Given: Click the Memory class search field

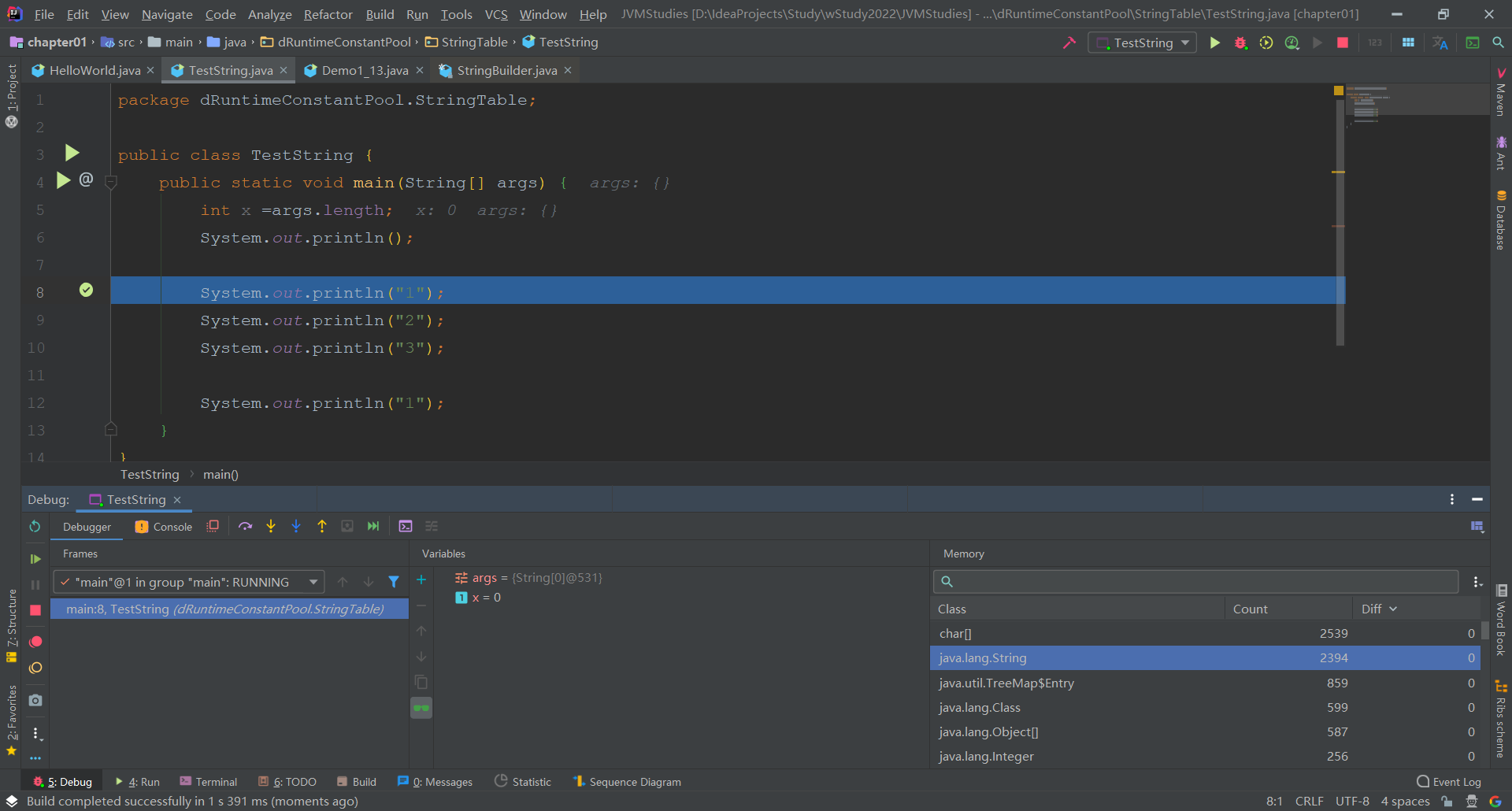Looking at the screenshot, I should [x=1195, y=582].
